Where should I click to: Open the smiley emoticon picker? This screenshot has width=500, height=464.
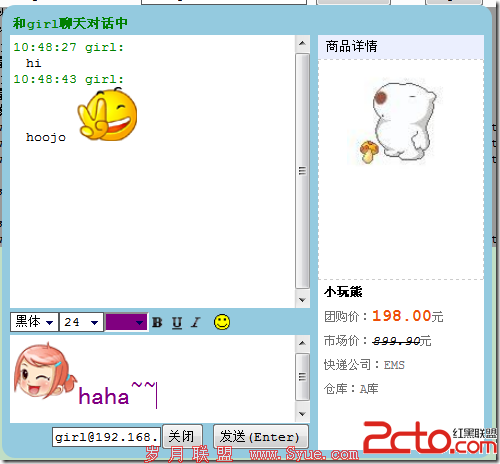222,322
